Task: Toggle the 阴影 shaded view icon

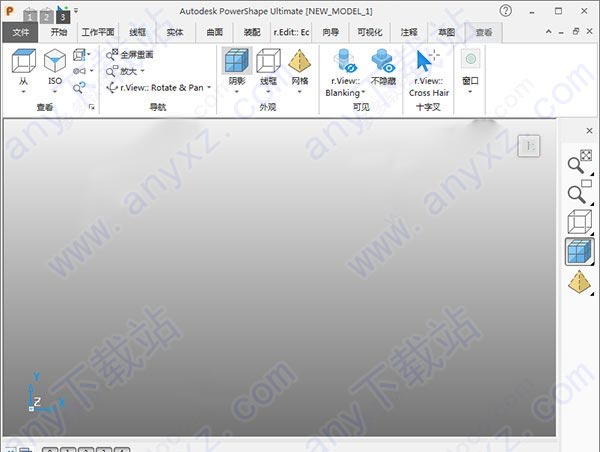Action: tap(237, 60)
